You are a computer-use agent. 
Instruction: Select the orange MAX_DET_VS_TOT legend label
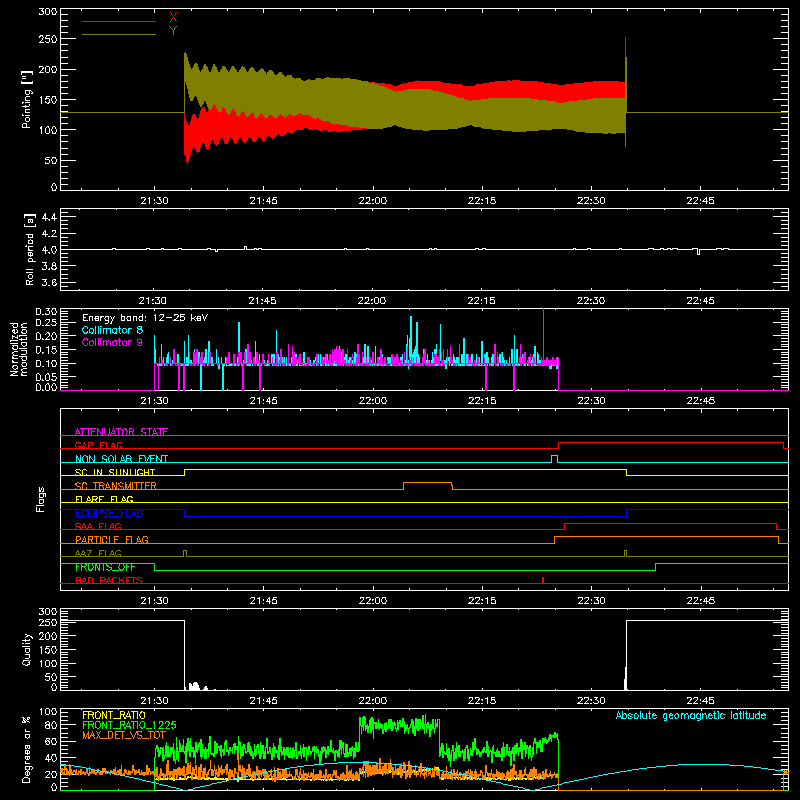[x=124, y=735]
